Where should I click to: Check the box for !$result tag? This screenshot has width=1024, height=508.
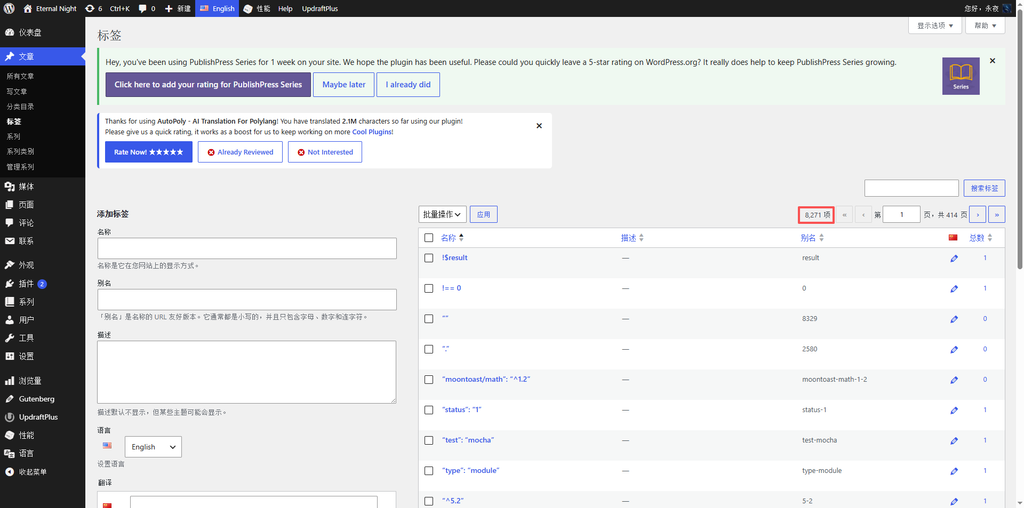(x=428, y=258)
